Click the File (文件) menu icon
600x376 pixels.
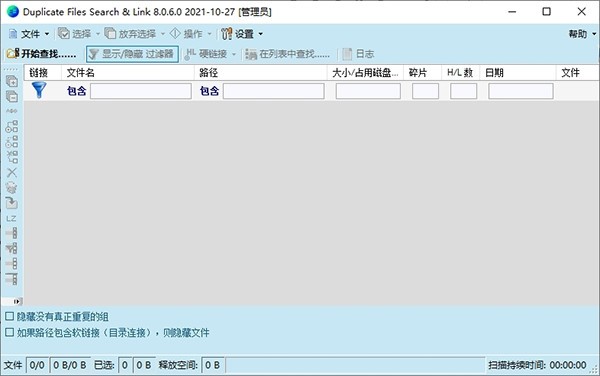[x=13, y=34]
